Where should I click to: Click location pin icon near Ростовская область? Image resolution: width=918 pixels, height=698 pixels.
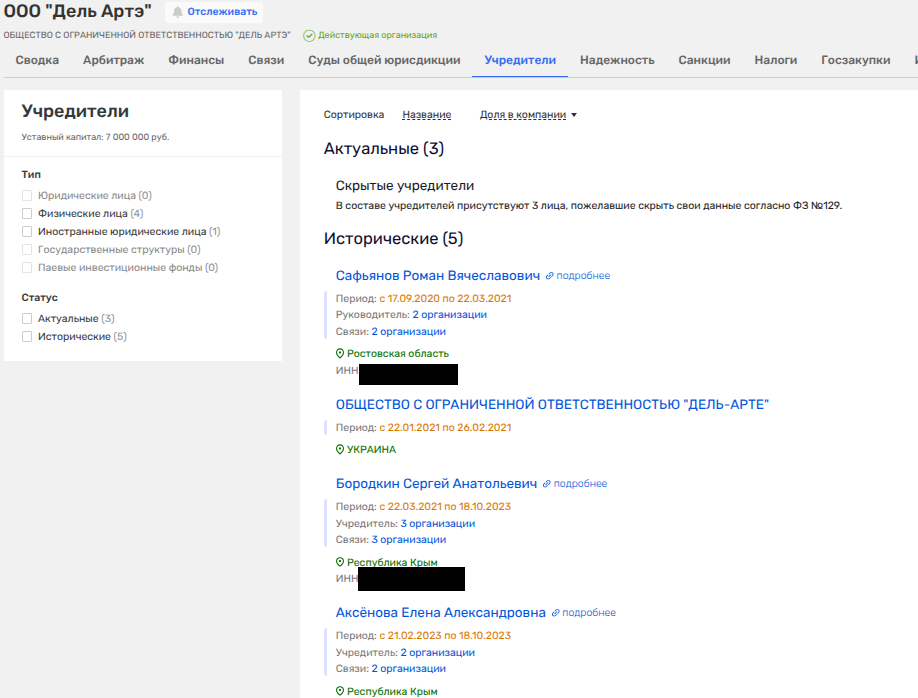(x=340, y=354)
